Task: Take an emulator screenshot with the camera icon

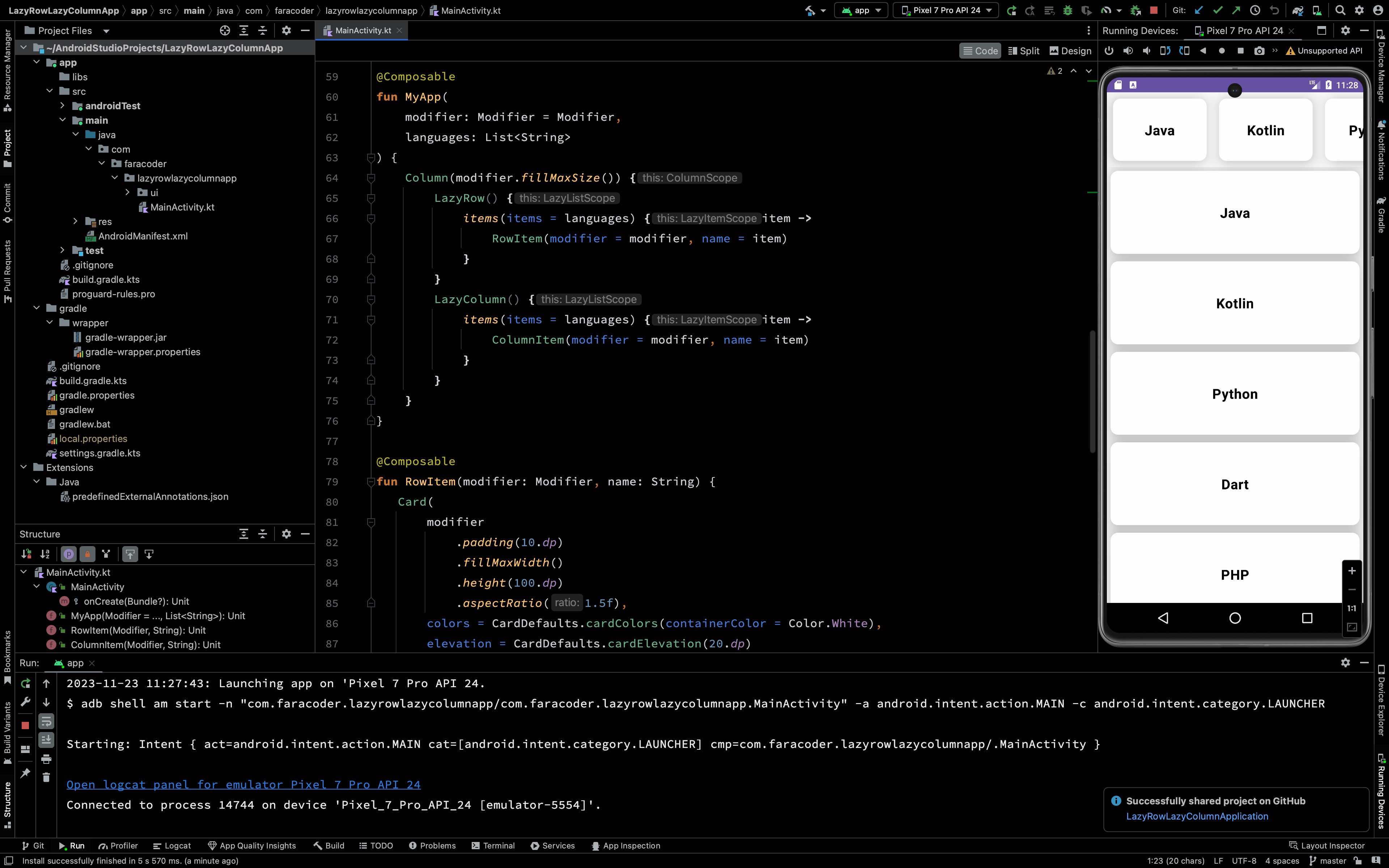Action: click(x=1259, y=51)
